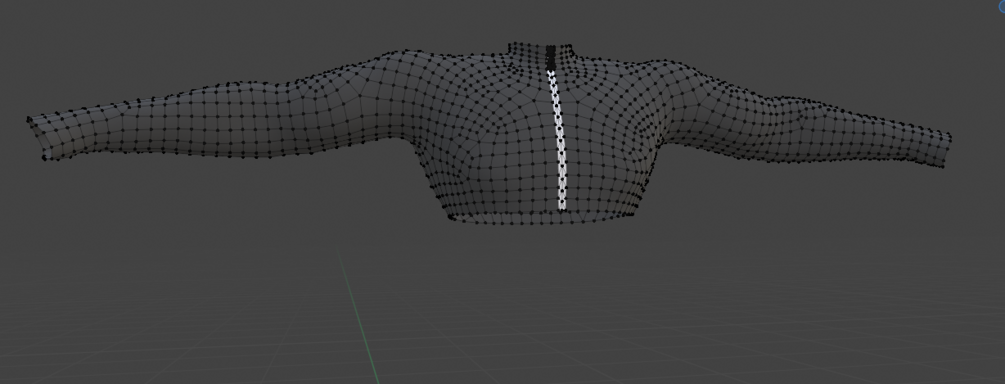Click the left sleeve cuff opening
This screenshot has width=1005, height=384.
tap(36, 138)
